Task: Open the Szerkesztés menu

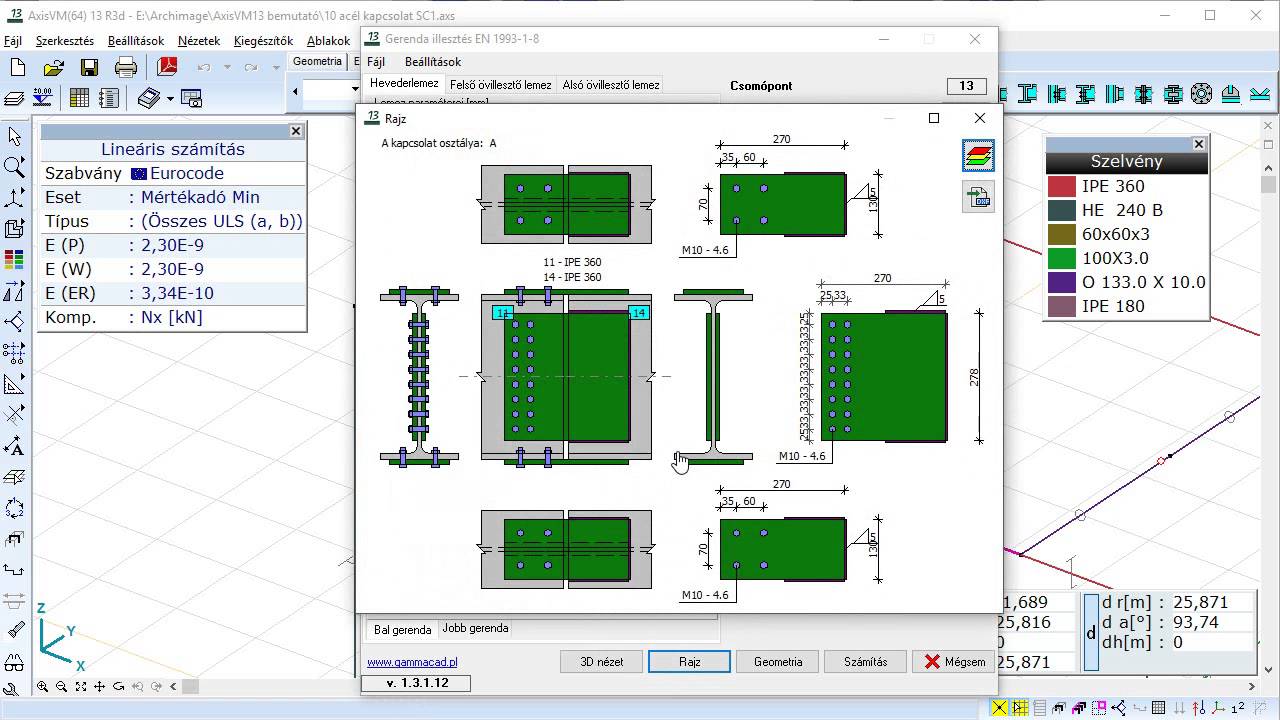Action: tap(65, 41)
